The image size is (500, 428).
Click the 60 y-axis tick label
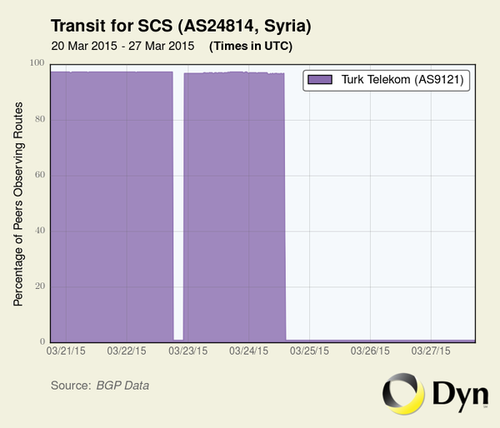tap(40, 175)
